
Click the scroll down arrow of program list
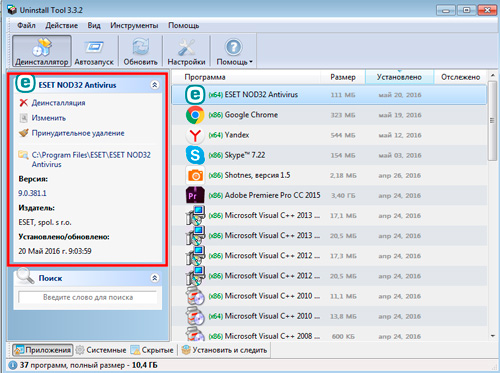pyautogui.click(x=493, y=336)
